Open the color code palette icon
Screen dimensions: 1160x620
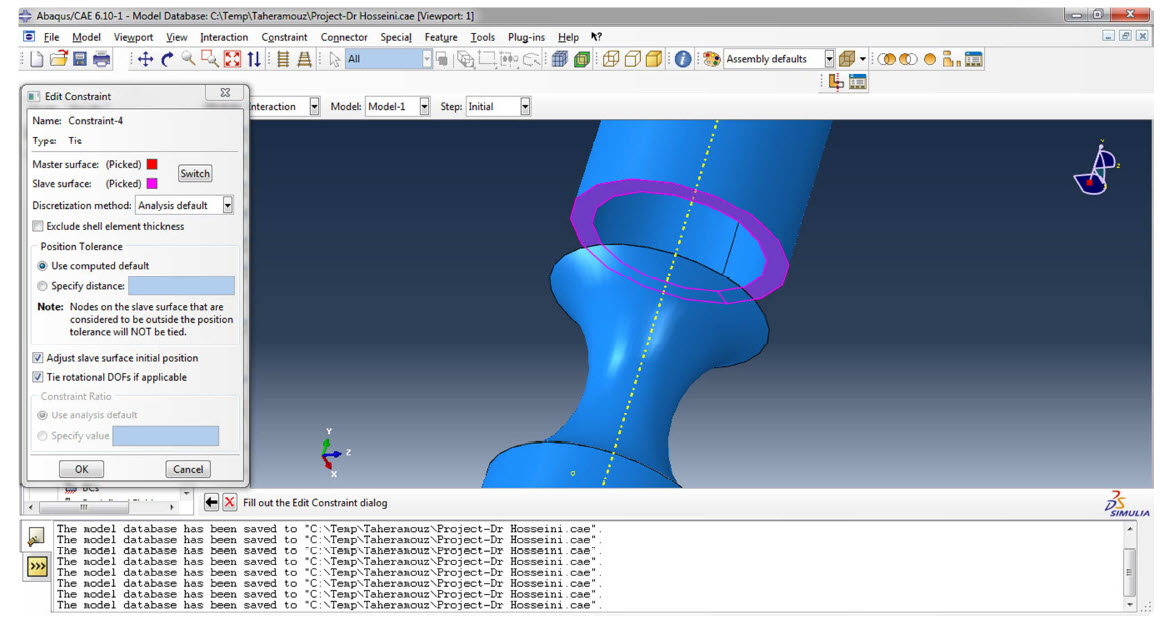(712, 59)
